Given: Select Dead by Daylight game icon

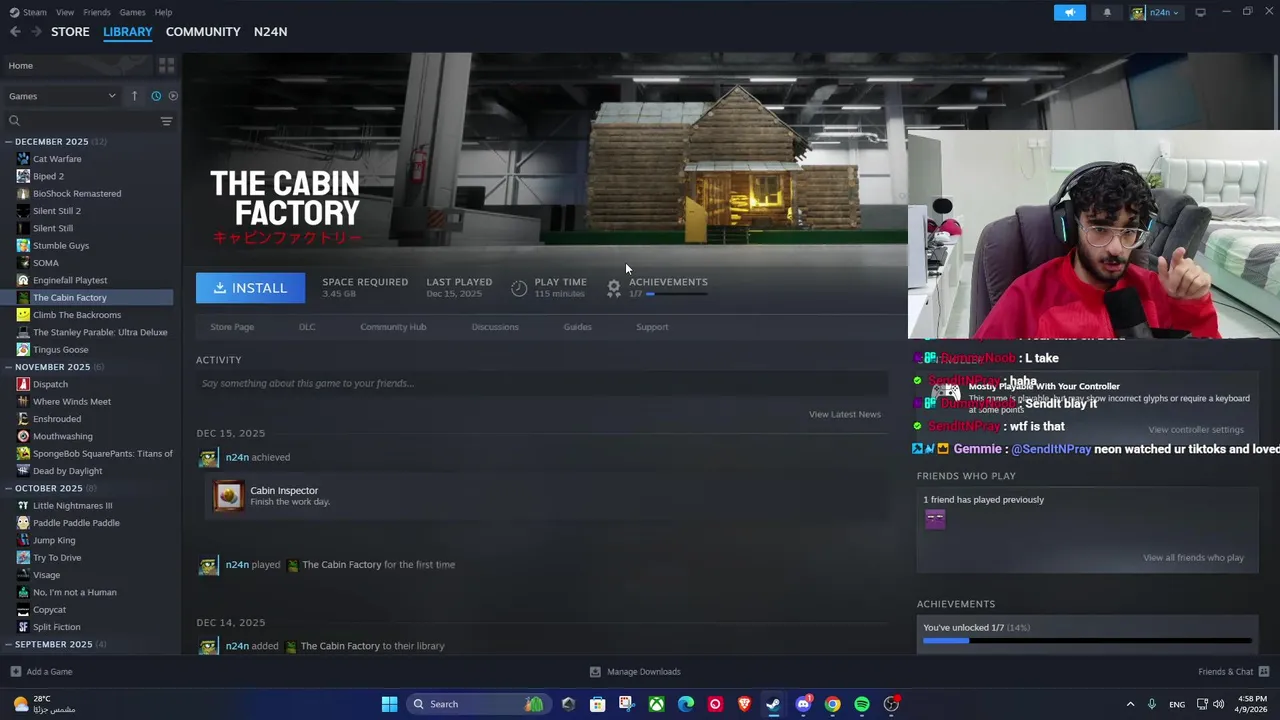Looking at the screenshot, I should tap(23, 471).
